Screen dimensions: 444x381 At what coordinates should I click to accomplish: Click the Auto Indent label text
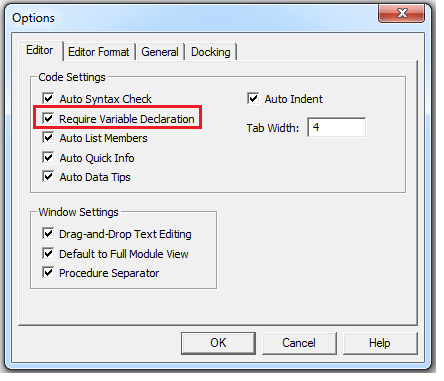[x=294, y=99]
